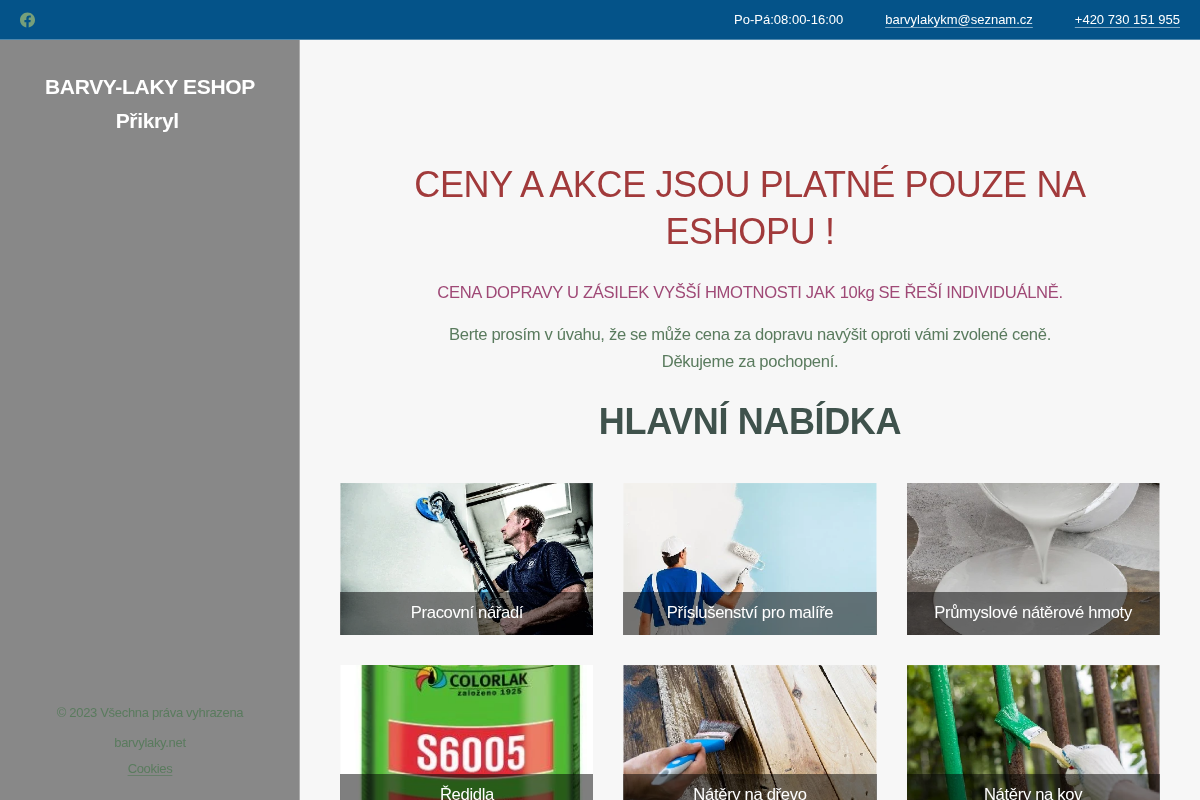This screenshot has height=800, width=1200.
Task: Click the Po-Pá:08:00-16:00 opening hours text
Action: [788, 20]
